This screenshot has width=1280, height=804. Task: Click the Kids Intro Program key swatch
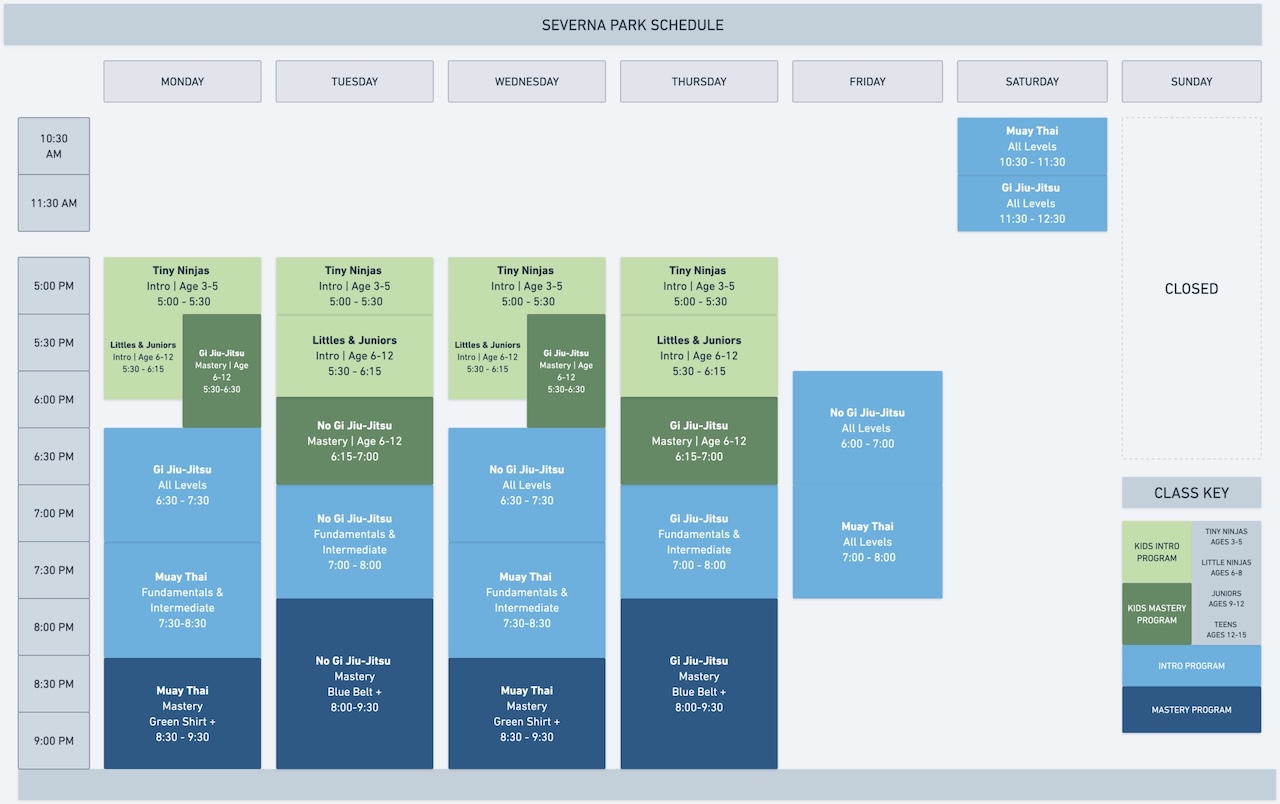[1156, 552]
